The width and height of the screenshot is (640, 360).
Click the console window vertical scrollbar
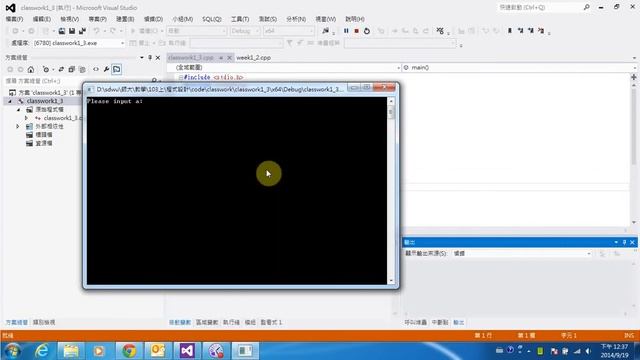(391, 191)
